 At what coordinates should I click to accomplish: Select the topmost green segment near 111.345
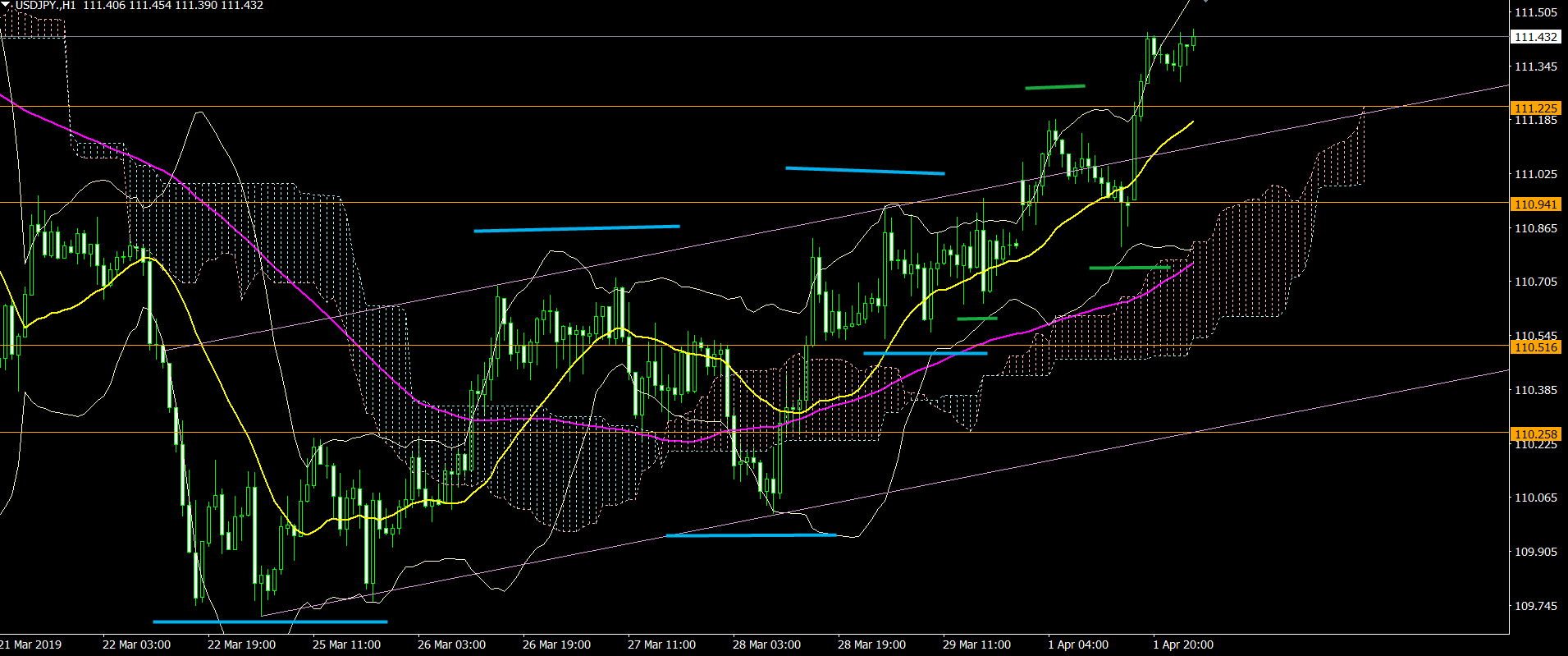(x=1055, y=86)
